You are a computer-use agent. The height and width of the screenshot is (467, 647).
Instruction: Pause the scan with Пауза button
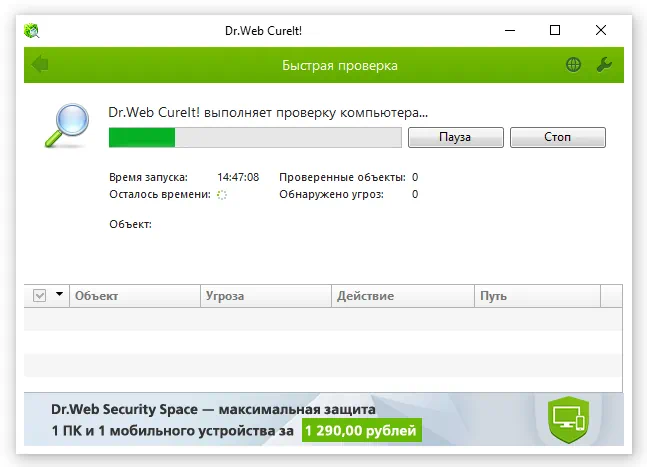click(x=456, y=137)
